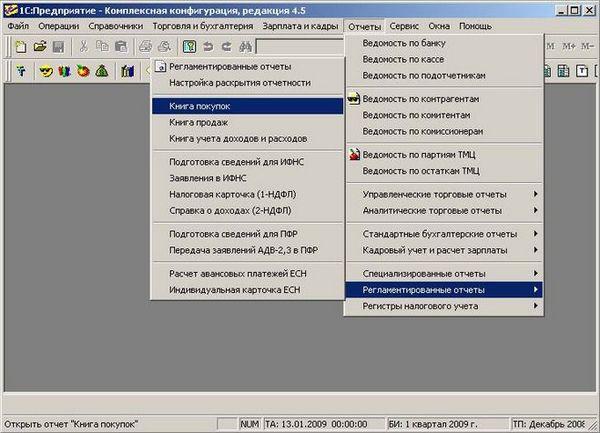Open the Книга продаж report
Screen dimensions: 600x433
coord(248,122)
